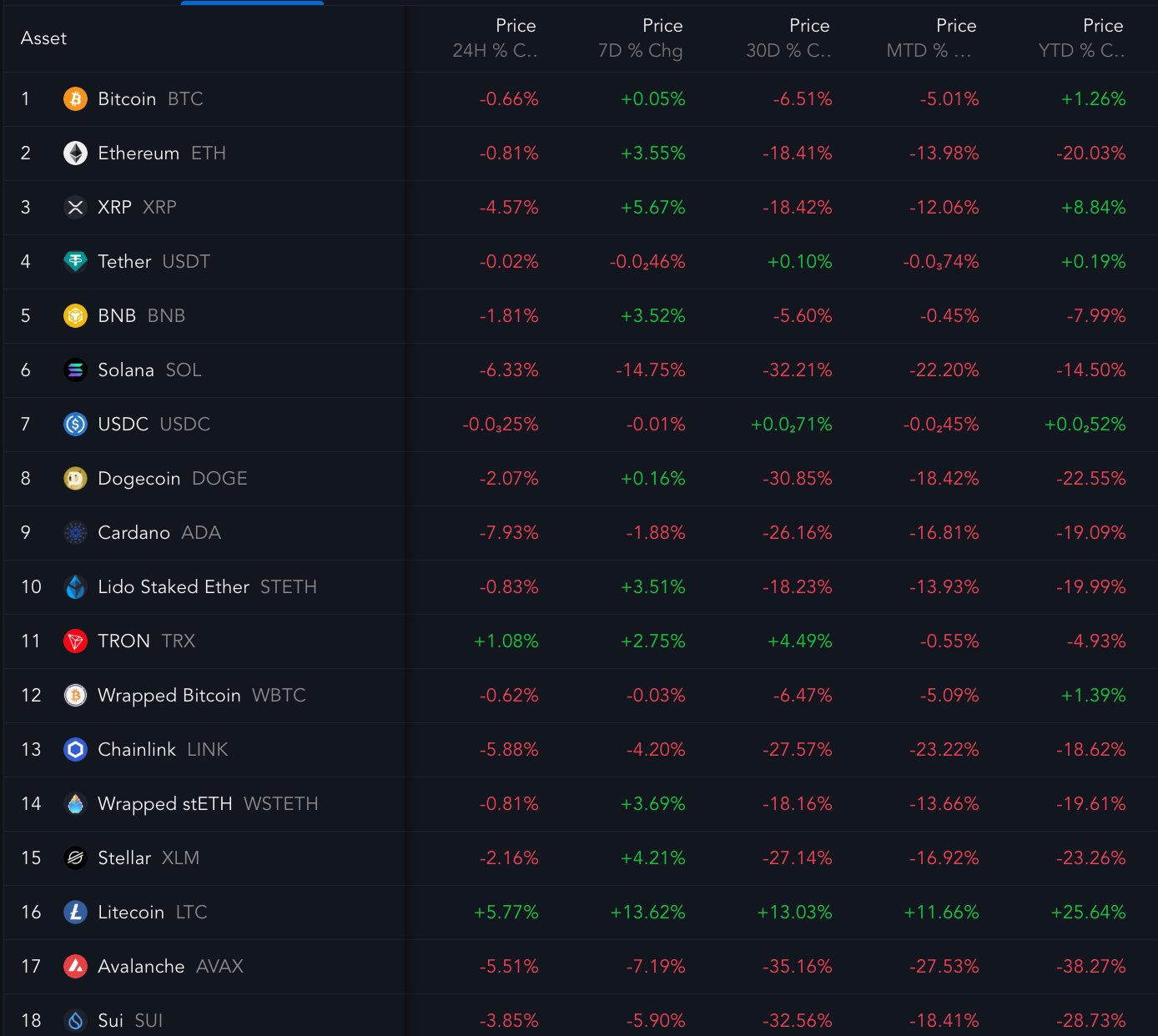Click Stellar's 7D change +4.21%
1158x1036 pixels.
[x=652, y=858]
